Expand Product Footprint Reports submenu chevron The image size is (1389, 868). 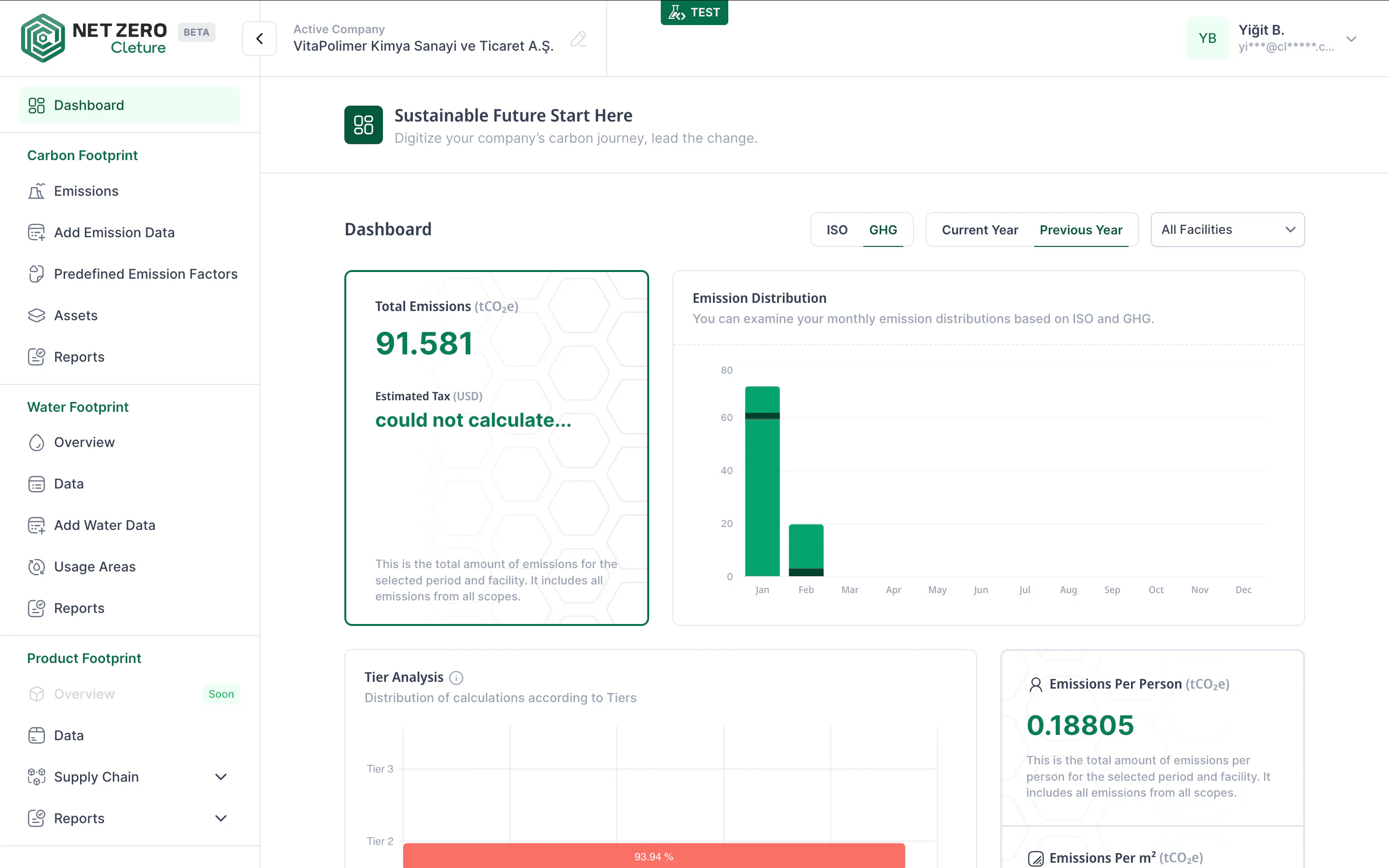[x=221, y=818]
